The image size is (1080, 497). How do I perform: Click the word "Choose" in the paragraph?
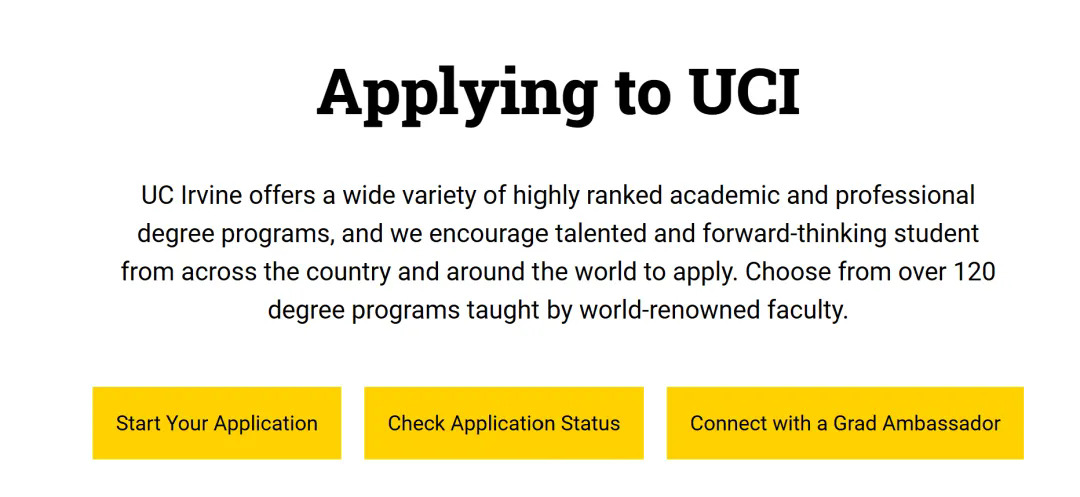click(787, 272)
